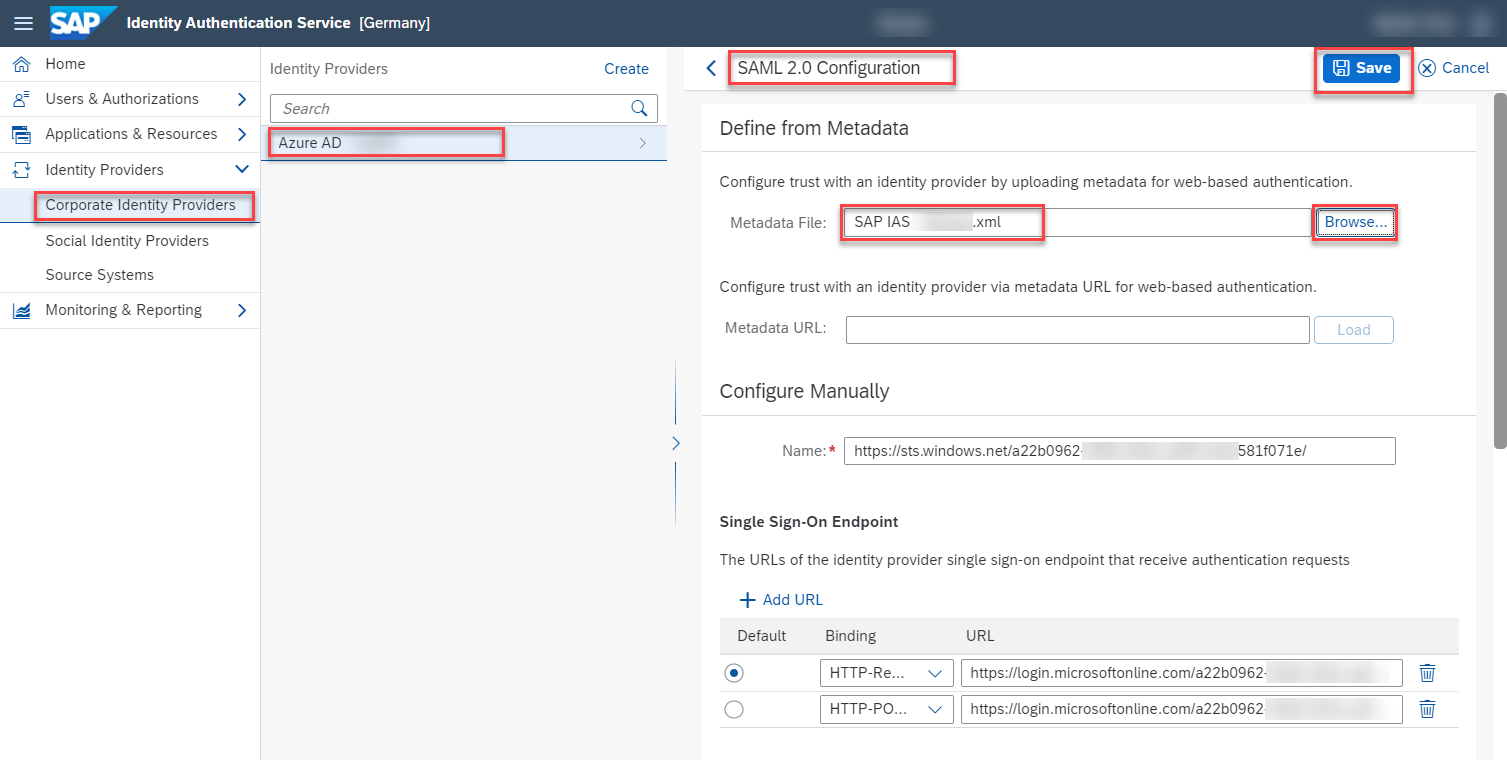Image resolution: width=1507 pixels, height=760 pixels.
Task: Open Source Systems
Action: pos(100,275)
